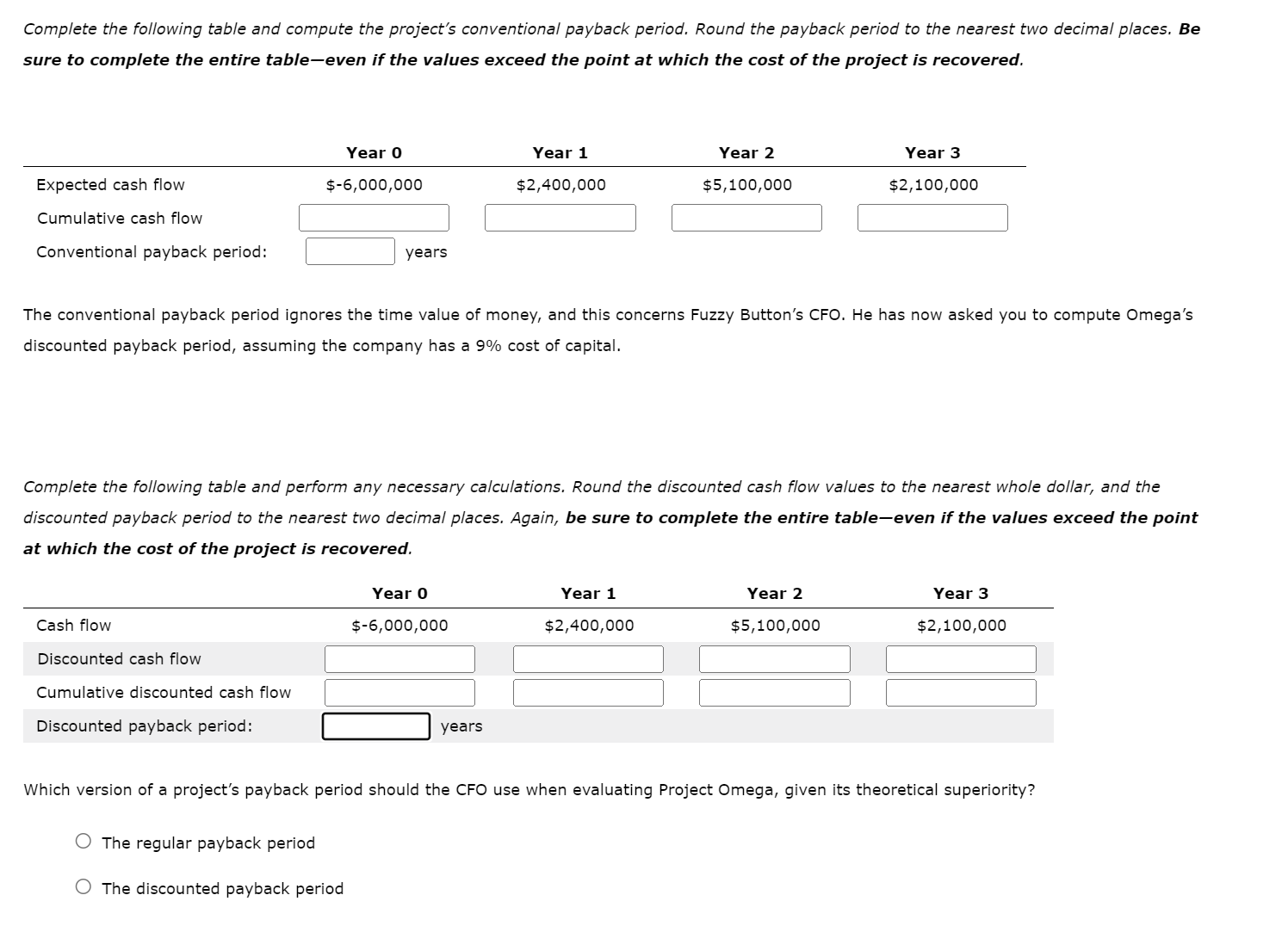
Task: Click the 'Discounted cash flow' row label
Action: pos(118,658)
